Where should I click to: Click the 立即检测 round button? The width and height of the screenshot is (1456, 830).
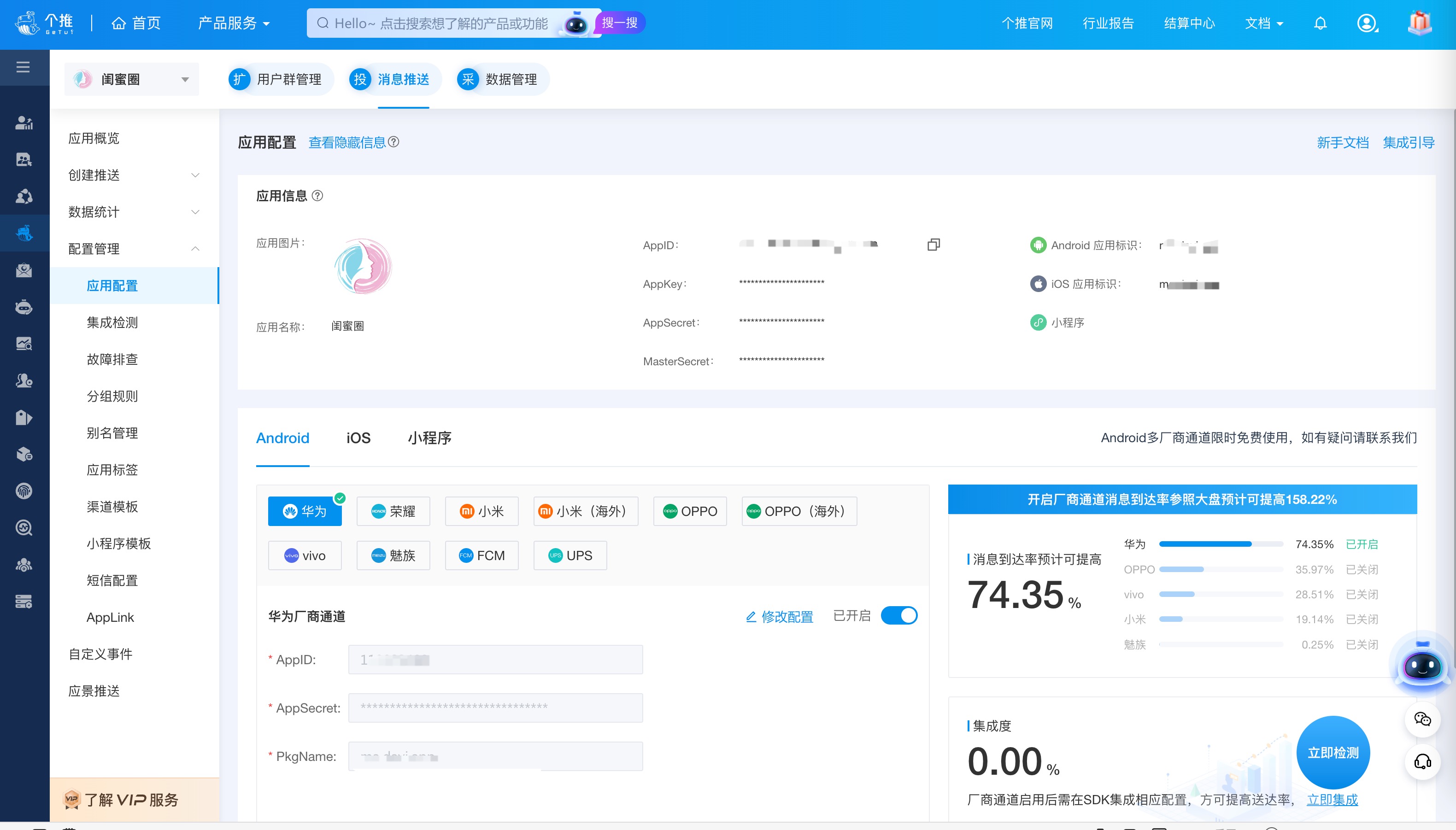point(1333,753)
